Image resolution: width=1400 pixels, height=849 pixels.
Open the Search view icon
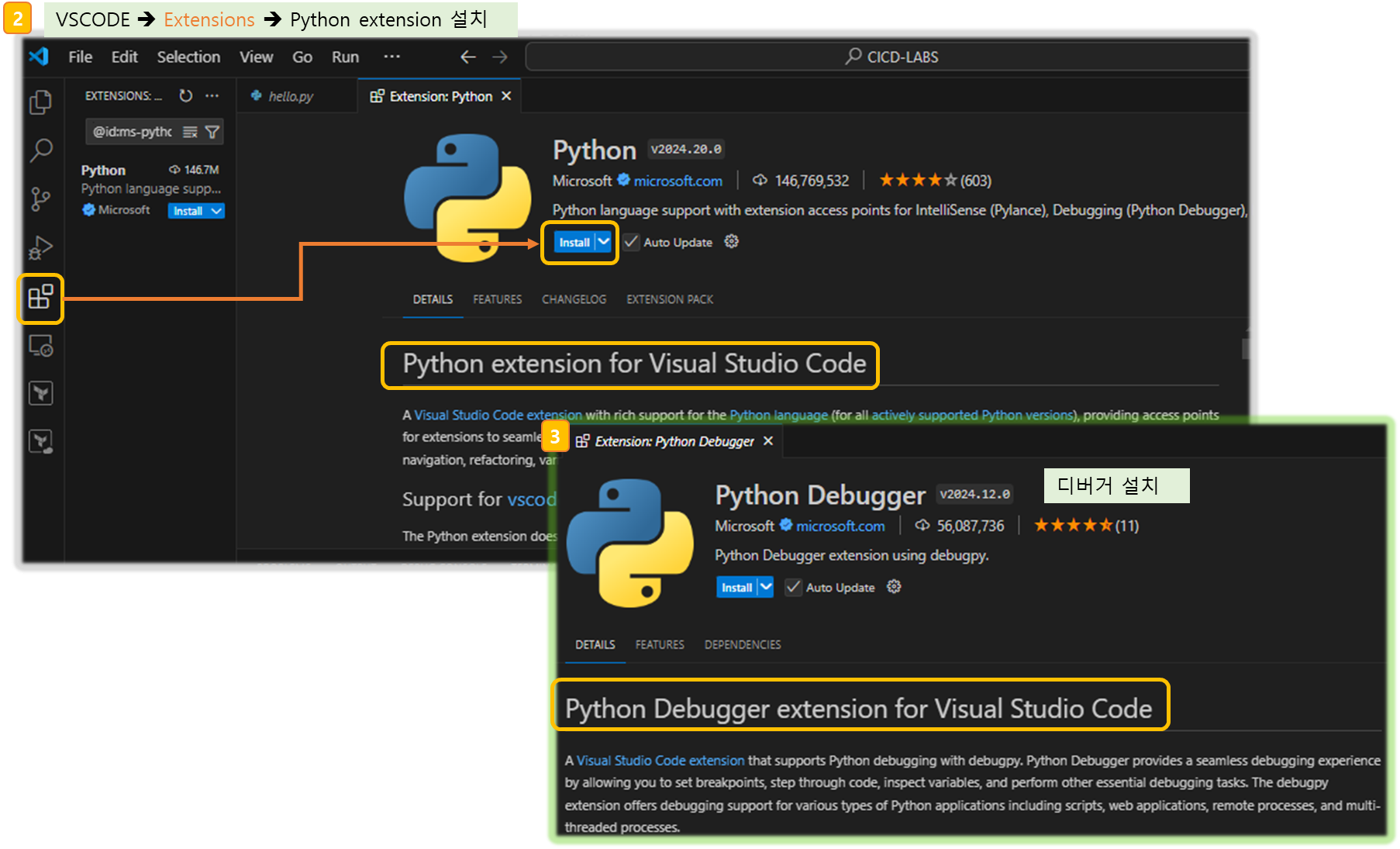click(40, 150)
